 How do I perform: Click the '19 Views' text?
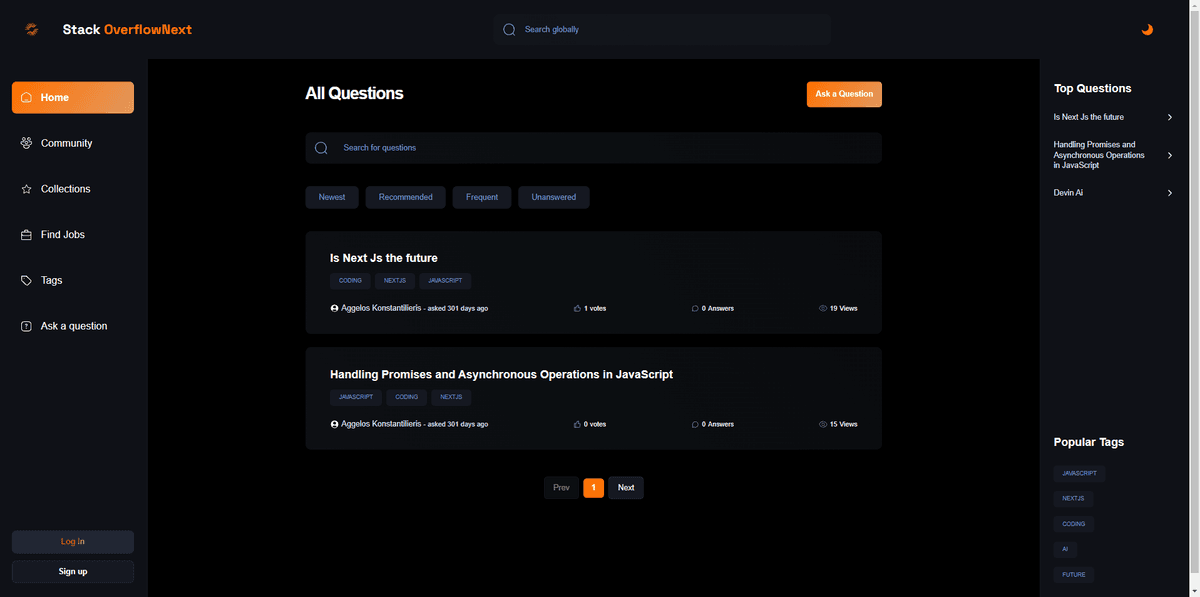843,308
